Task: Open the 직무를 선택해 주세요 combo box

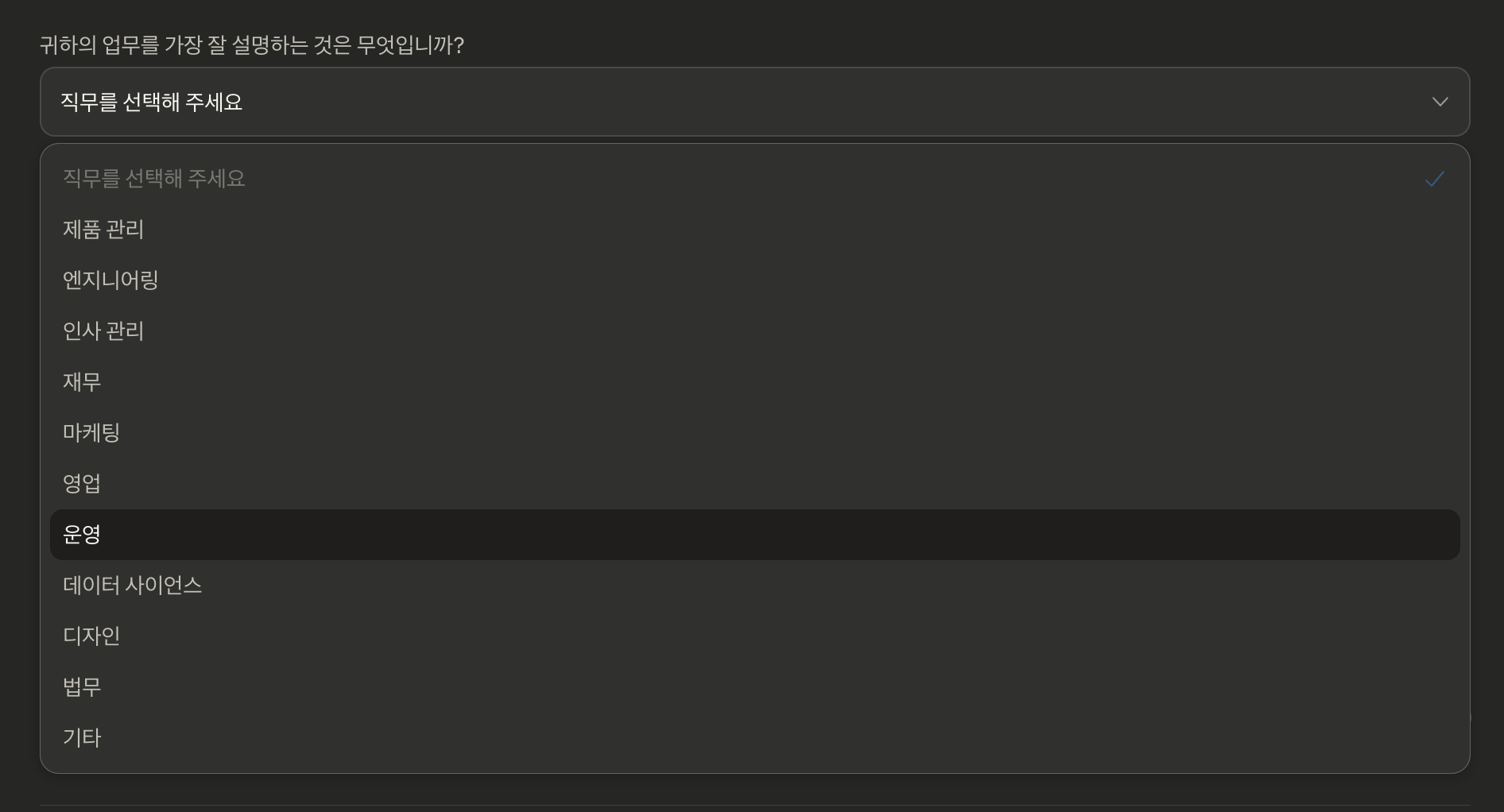Action: [x=754, y=102]
